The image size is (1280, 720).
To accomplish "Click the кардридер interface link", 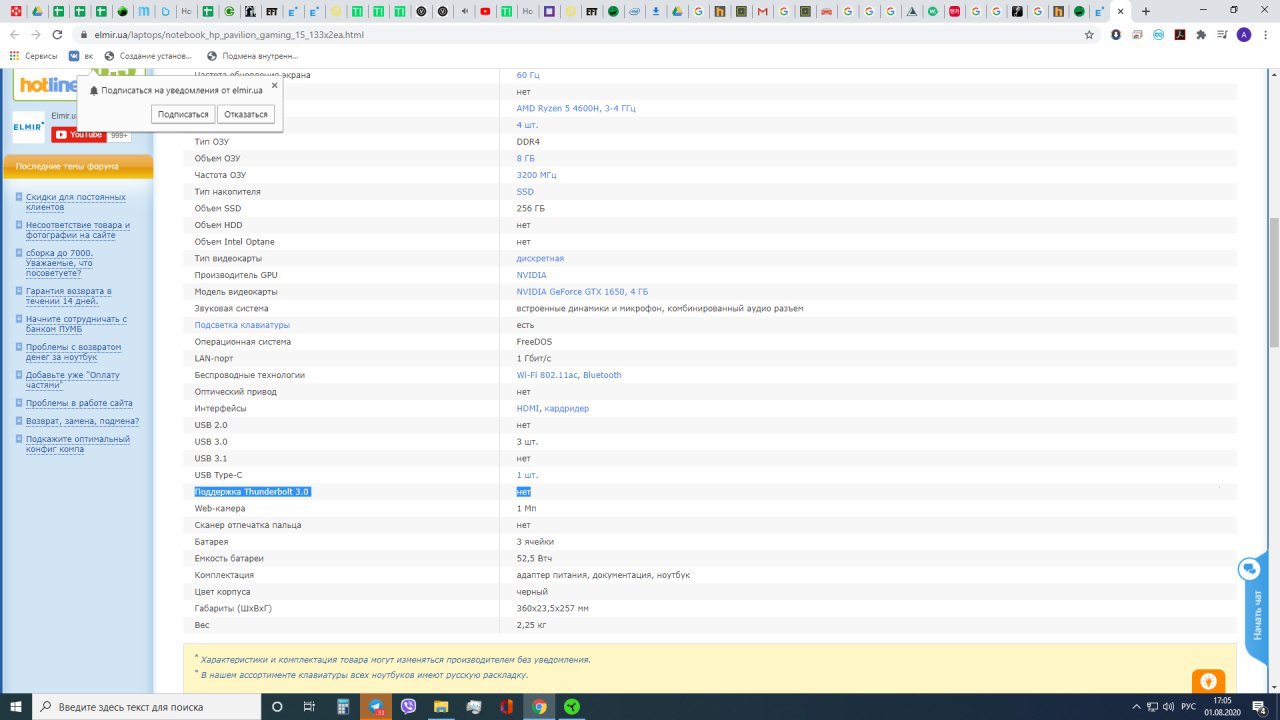I will [567, 408].
